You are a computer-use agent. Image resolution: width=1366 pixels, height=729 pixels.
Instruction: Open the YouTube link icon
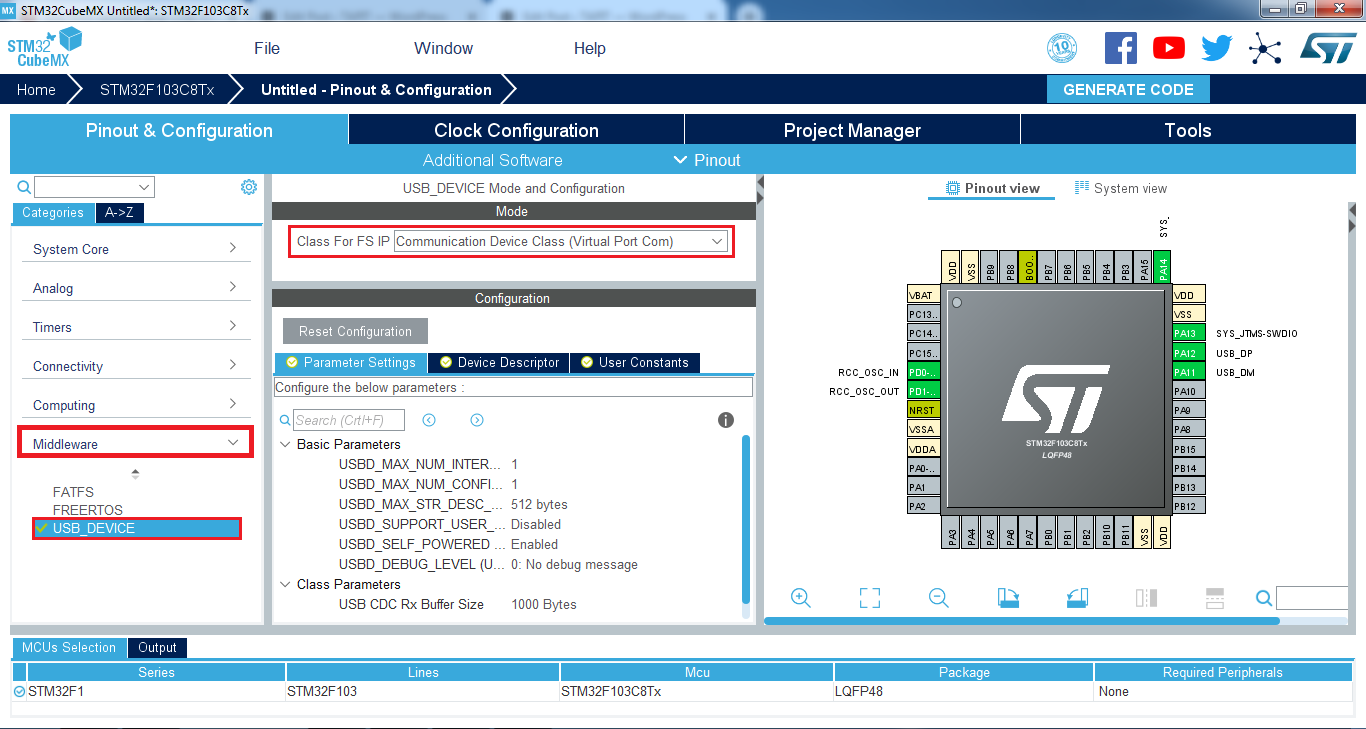pyautogui.click(x=1168, y=48)
